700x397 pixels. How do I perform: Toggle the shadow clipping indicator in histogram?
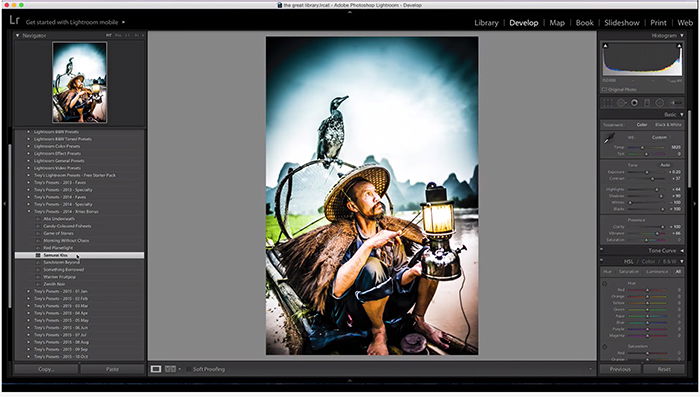pyautogui.click(x=606, y=45)
